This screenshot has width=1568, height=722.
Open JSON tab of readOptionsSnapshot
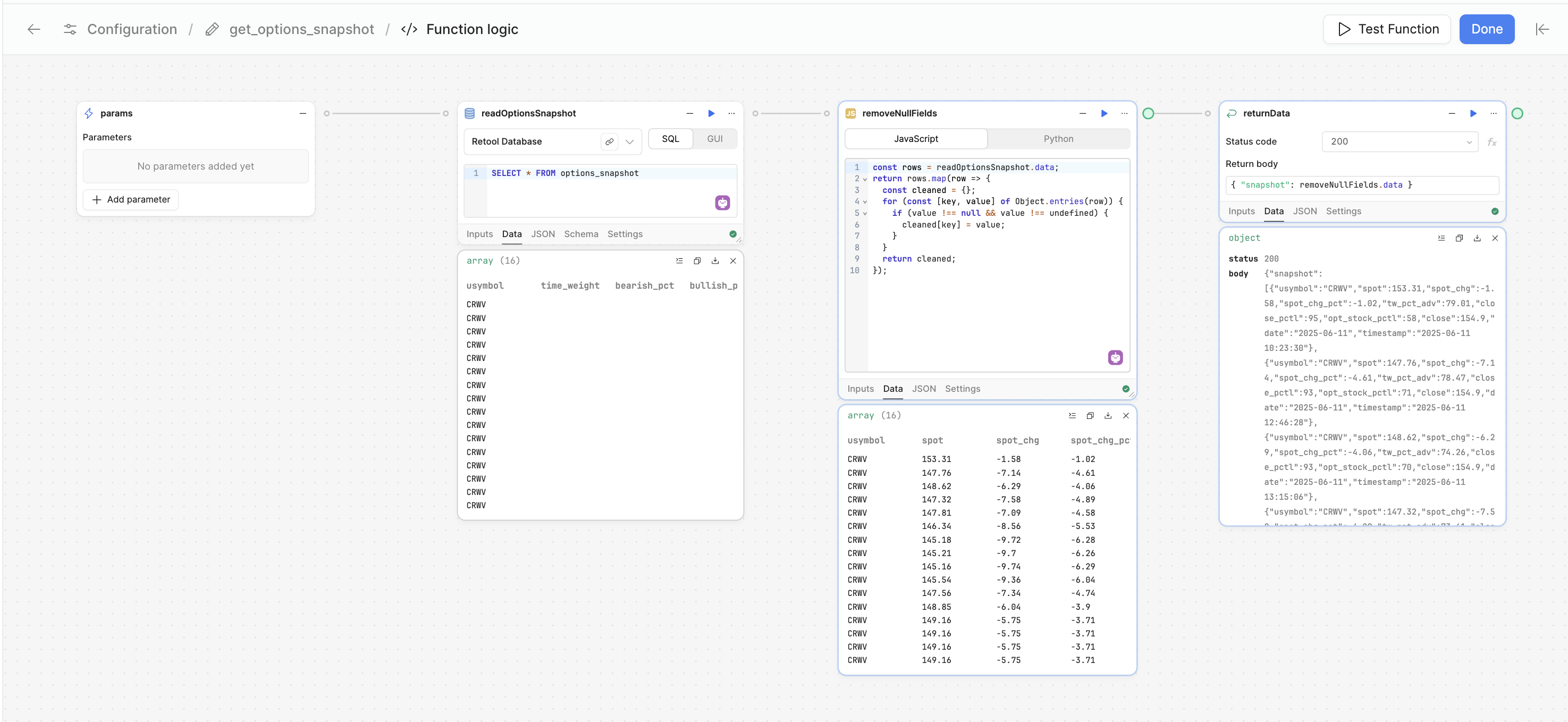pyautogui.click(x=543, y=234)
